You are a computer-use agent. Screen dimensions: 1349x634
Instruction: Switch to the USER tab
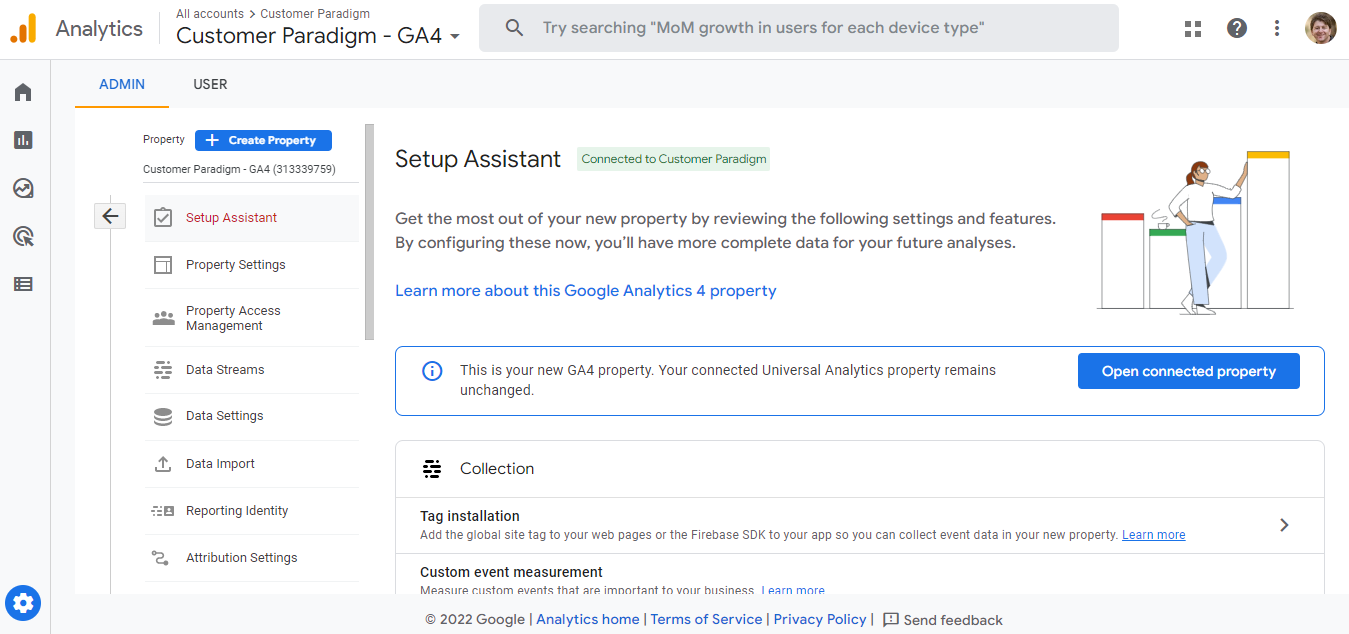209,84
